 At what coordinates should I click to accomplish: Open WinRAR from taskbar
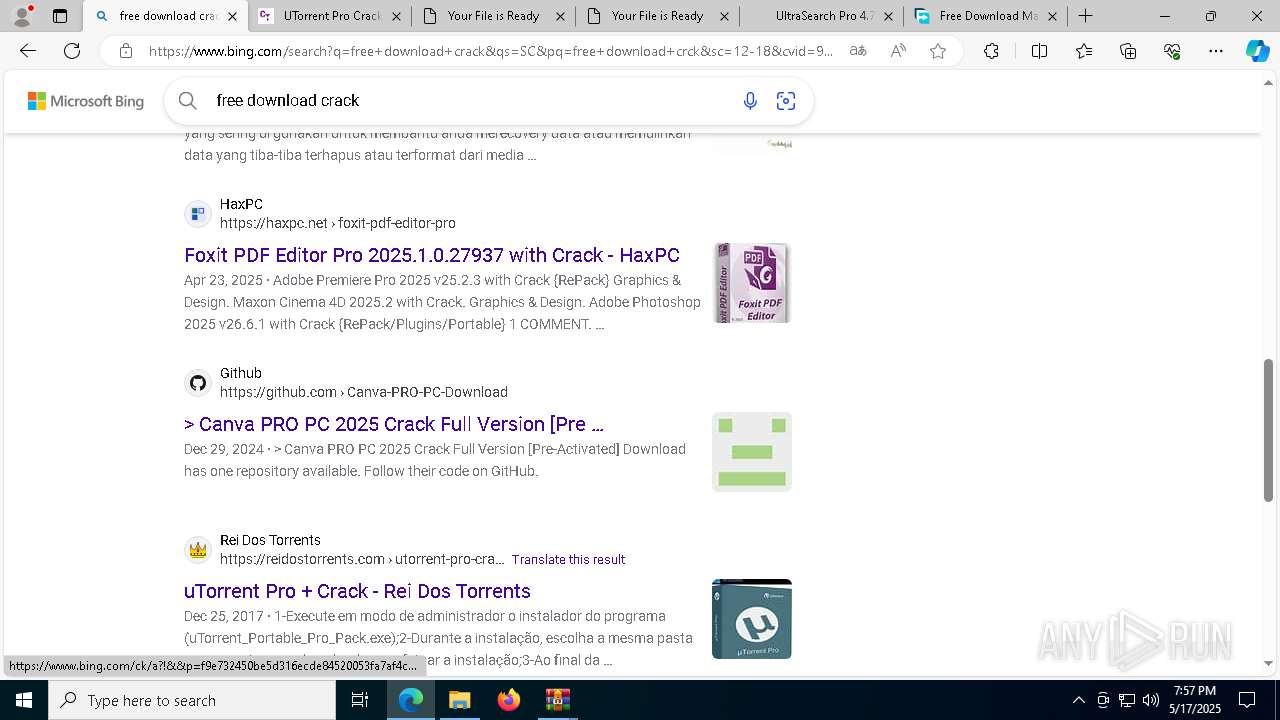(x=557, y=700)
